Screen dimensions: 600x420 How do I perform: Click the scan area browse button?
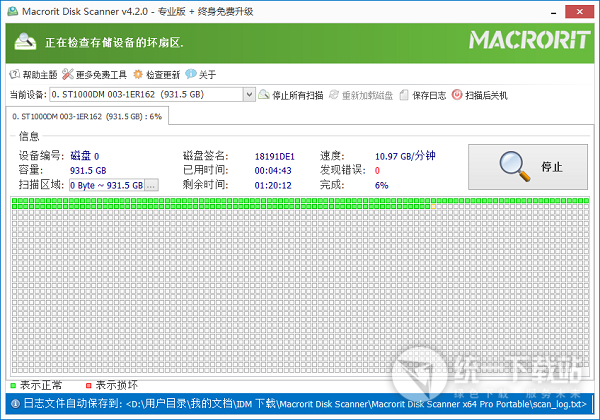point(151,185)
